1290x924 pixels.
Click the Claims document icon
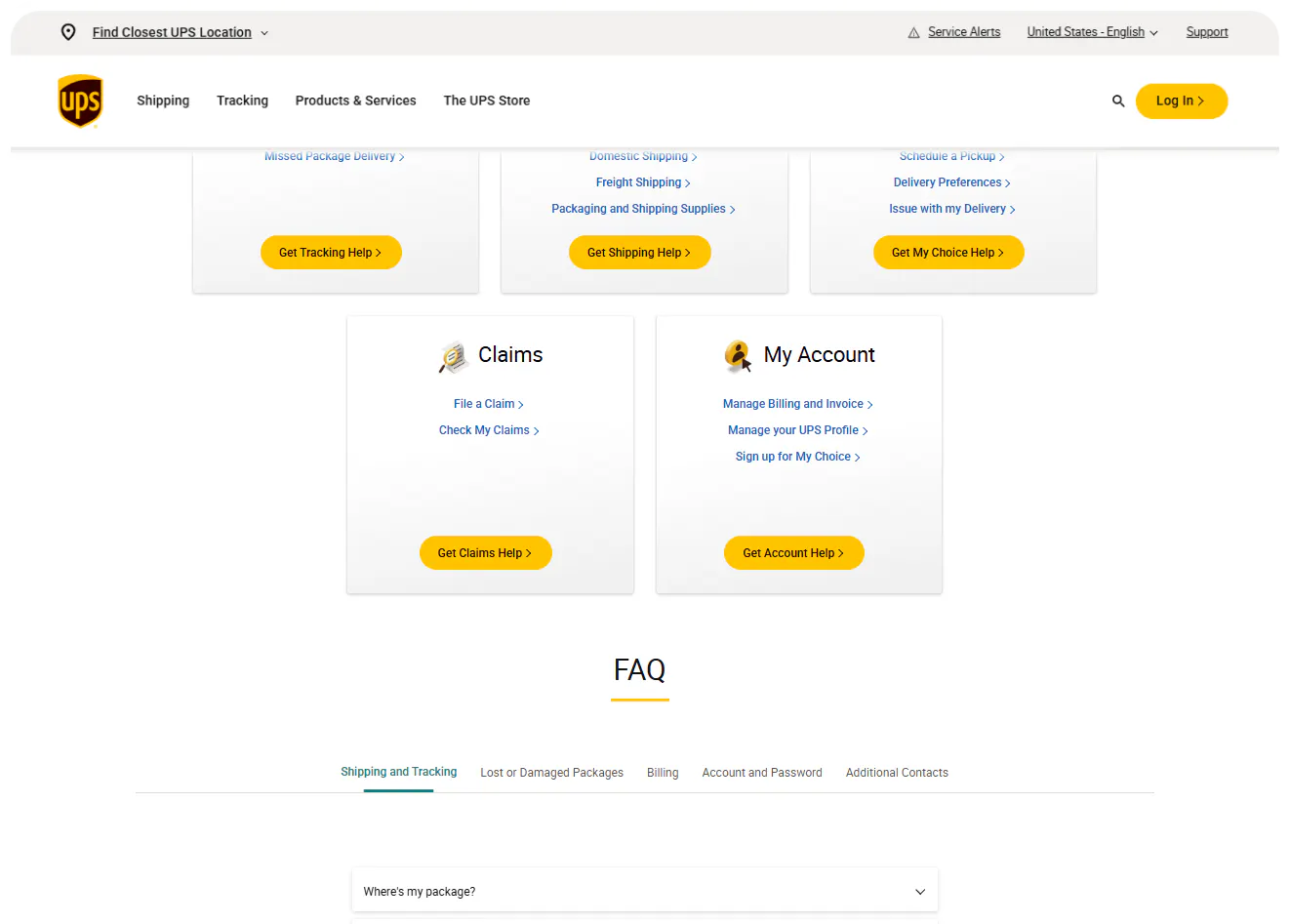tap(453, 357)
